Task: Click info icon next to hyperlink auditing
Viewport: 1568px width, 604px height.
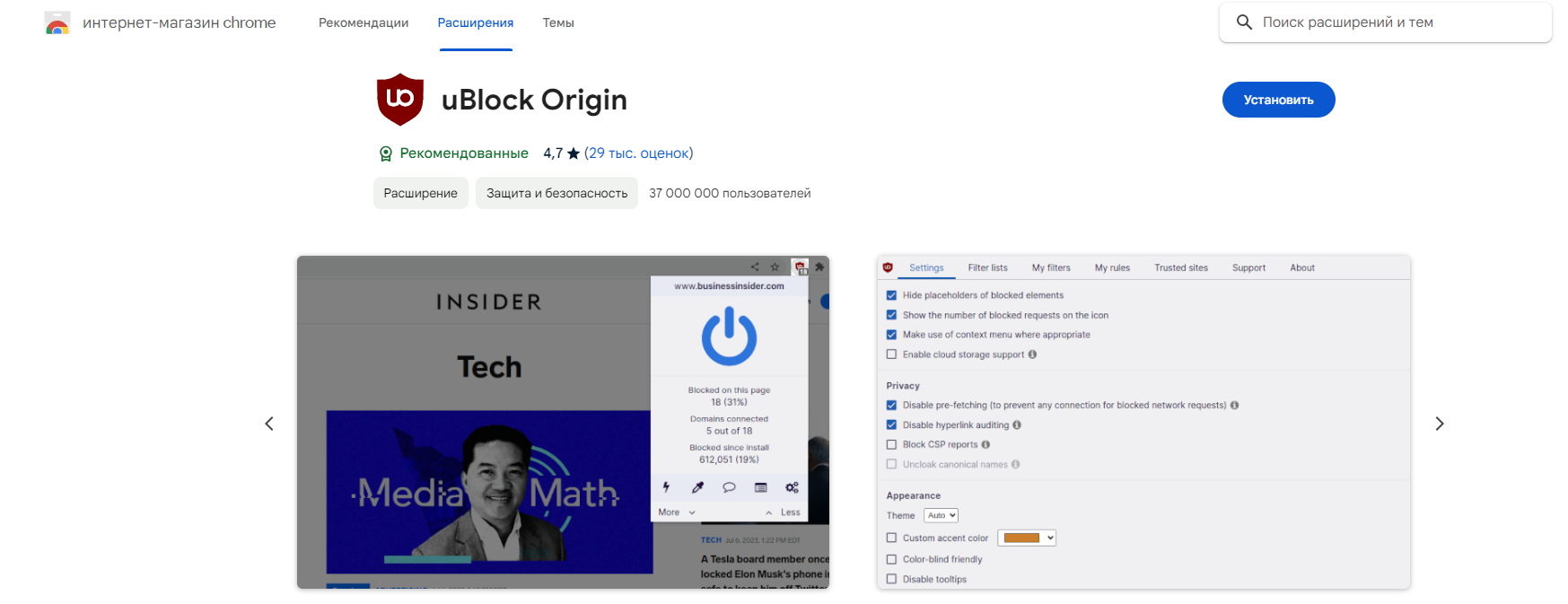Action: coord(1017,425)
